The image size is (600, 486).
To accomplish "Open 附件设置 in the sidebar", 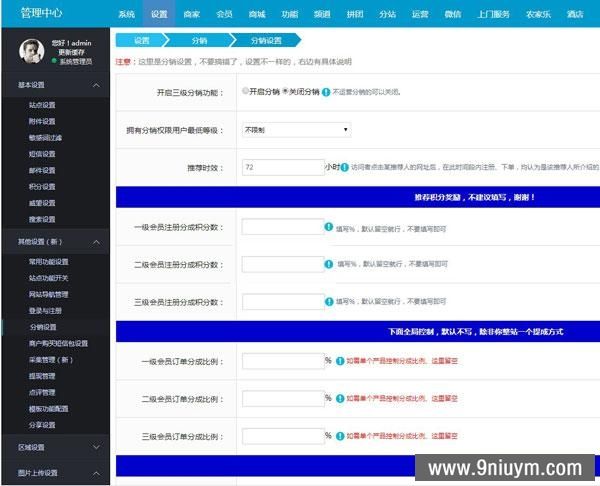I will pyautogui.click(x=42, y=121).
